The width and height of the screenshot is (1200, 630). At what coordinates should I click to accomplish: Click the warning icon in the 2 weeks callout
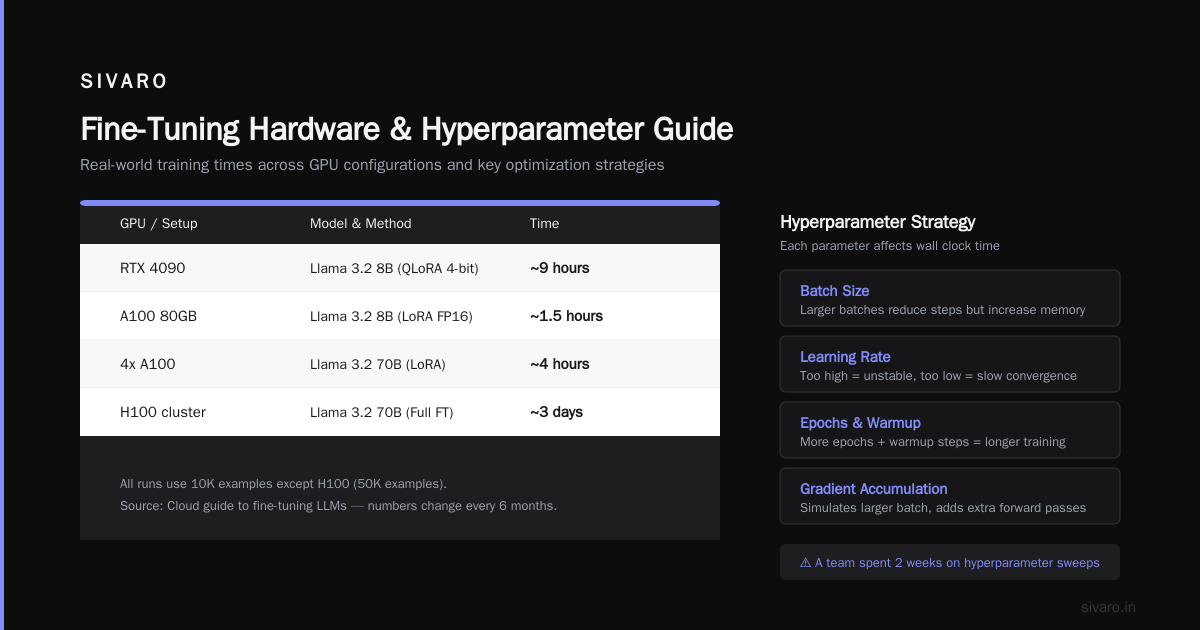[806, 563]
